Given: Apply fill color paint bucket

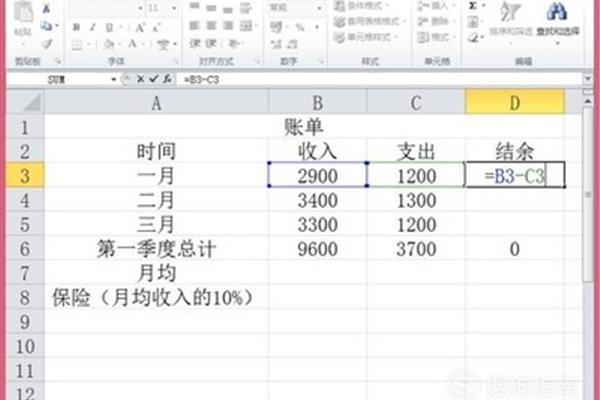Looking at the screenshot, I should point(109,44).
